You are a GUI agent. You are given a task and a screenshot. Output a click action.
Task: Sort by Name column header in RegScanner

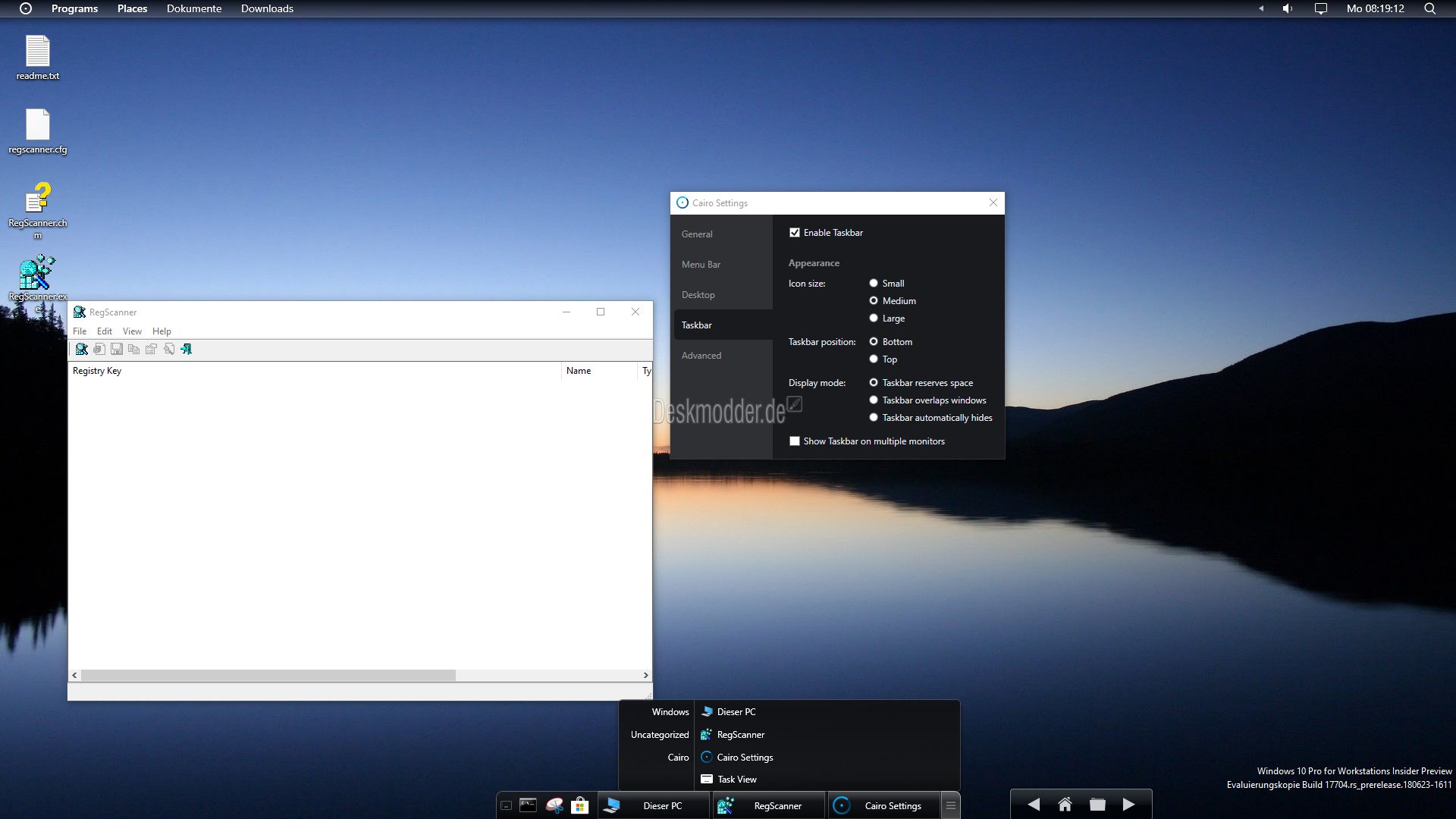[x=599, y=370]
